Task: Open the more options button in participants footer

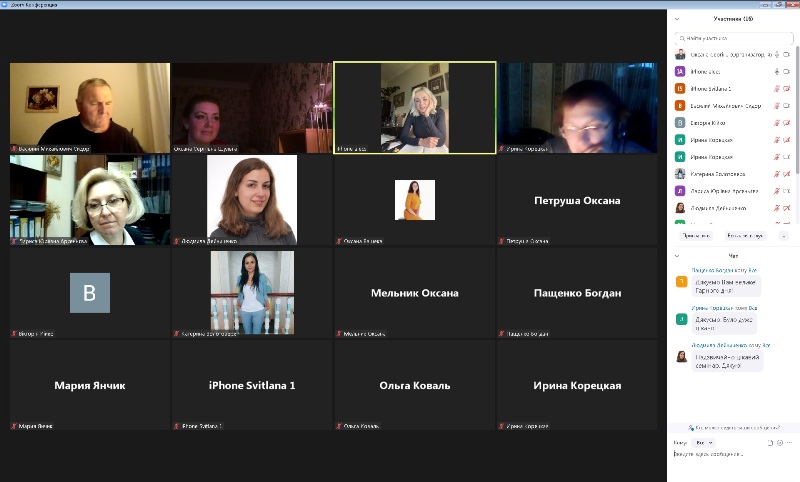Action: pos(783,236)
